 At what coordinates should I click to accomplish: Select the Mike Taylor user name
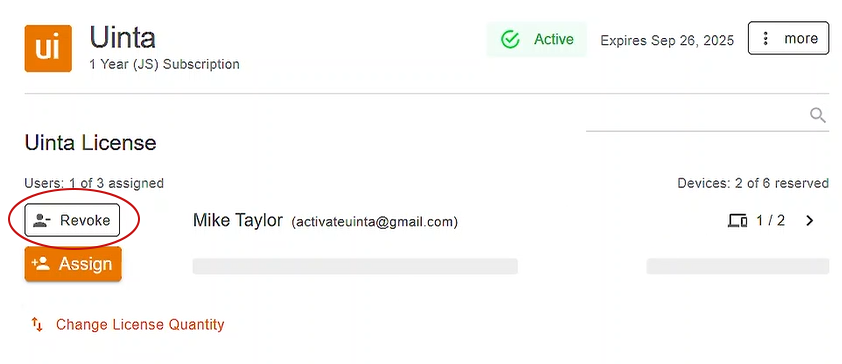click(237, 220)
